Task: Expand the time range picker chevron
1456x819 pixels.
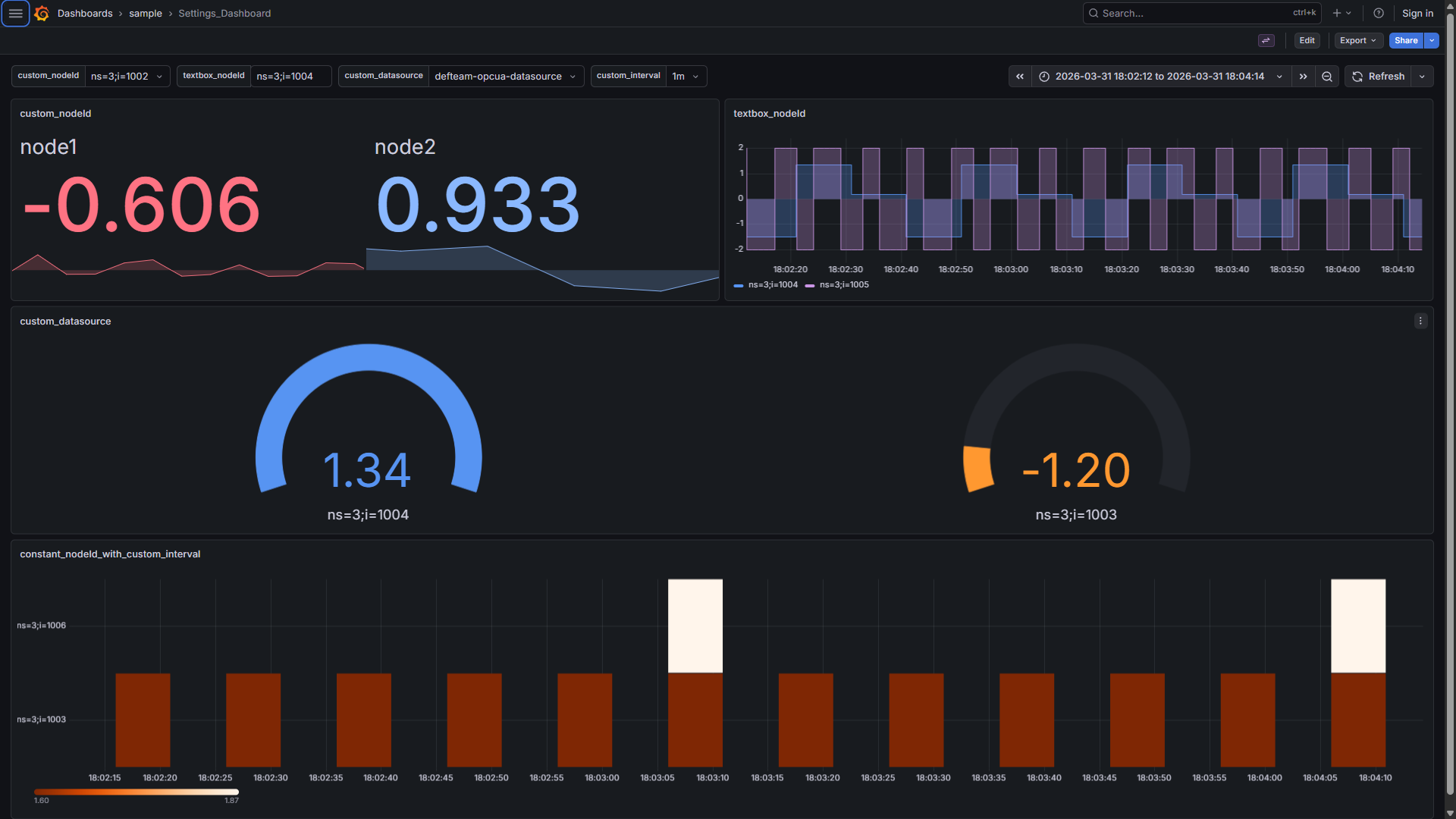Action: point(1279,77)
